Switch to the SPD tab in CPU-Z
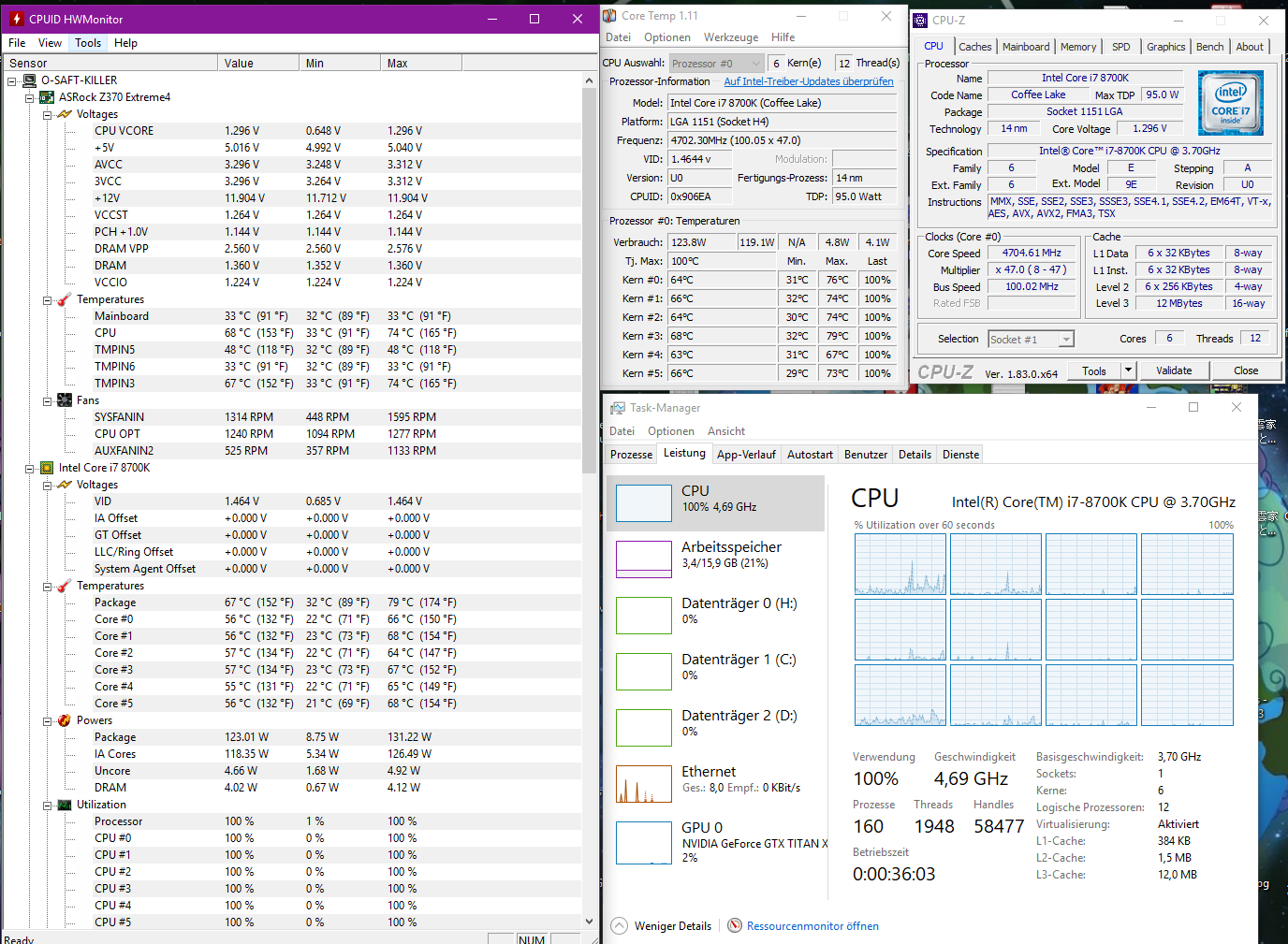The height and width of the screenshot is (944, 1288). [x=1120, y=47]
